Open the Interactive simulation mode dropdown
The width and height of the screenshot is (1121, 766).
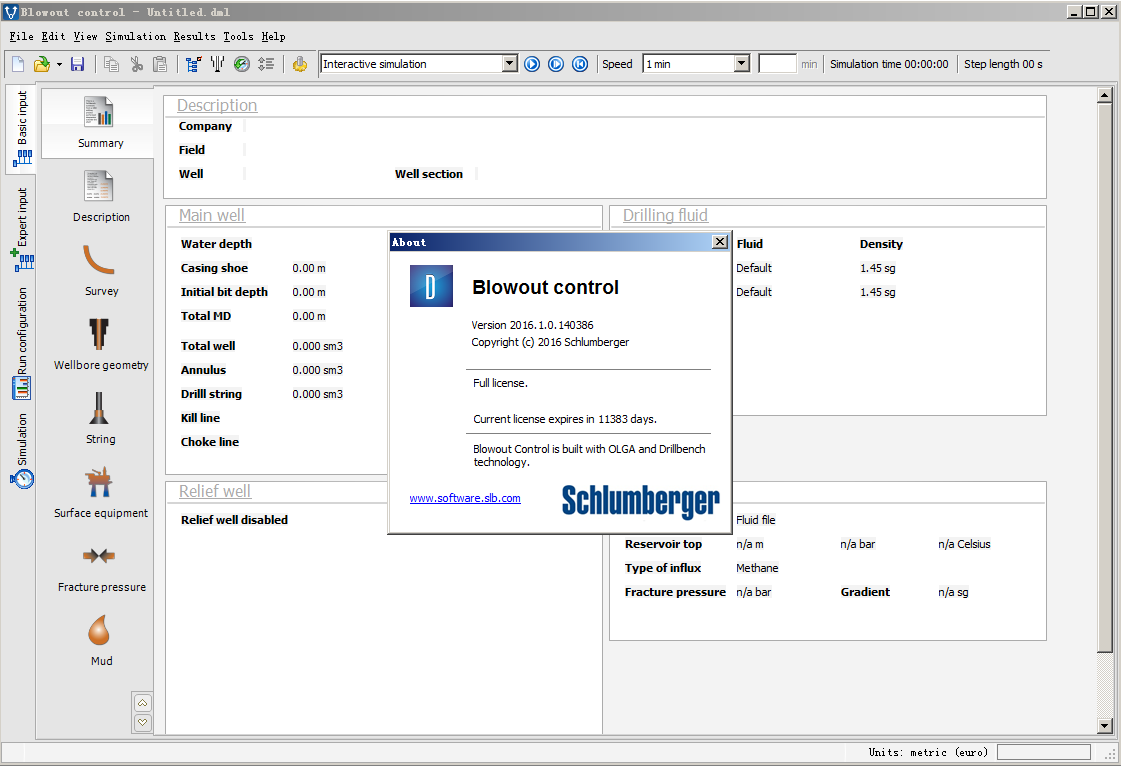(x=509, y=64)
